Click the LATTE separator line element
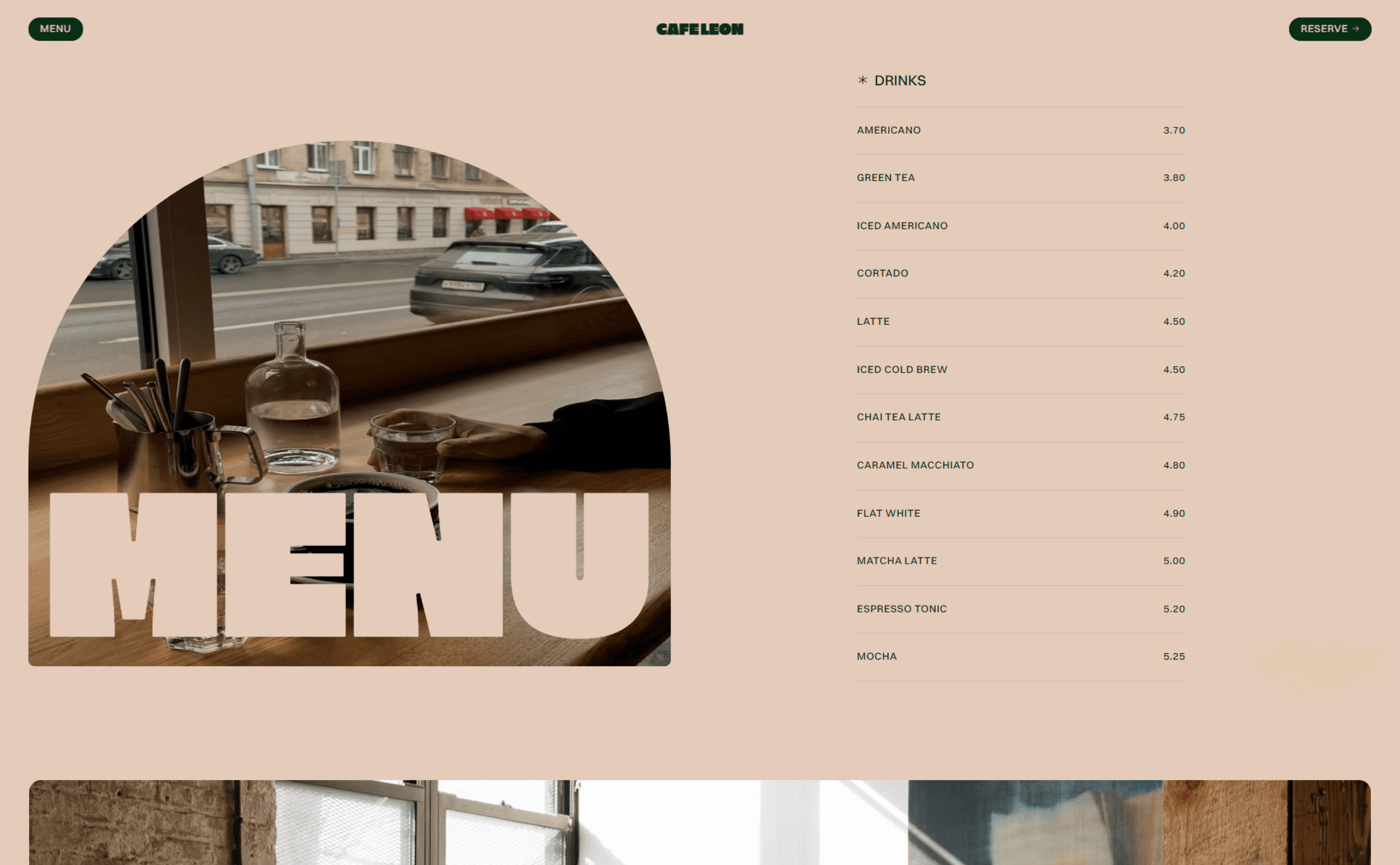The width and height of the screenshot is (1400, 865). pos(1020,345)
